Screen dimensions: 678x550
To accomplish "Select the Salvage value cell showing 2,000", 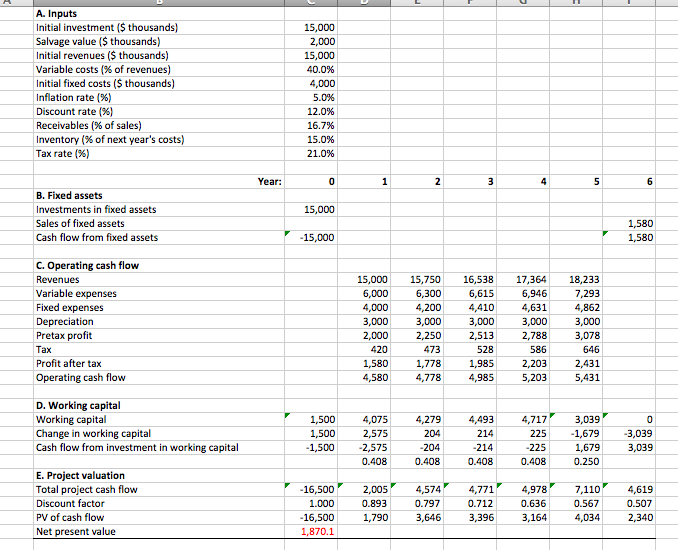I will (311, 42).
